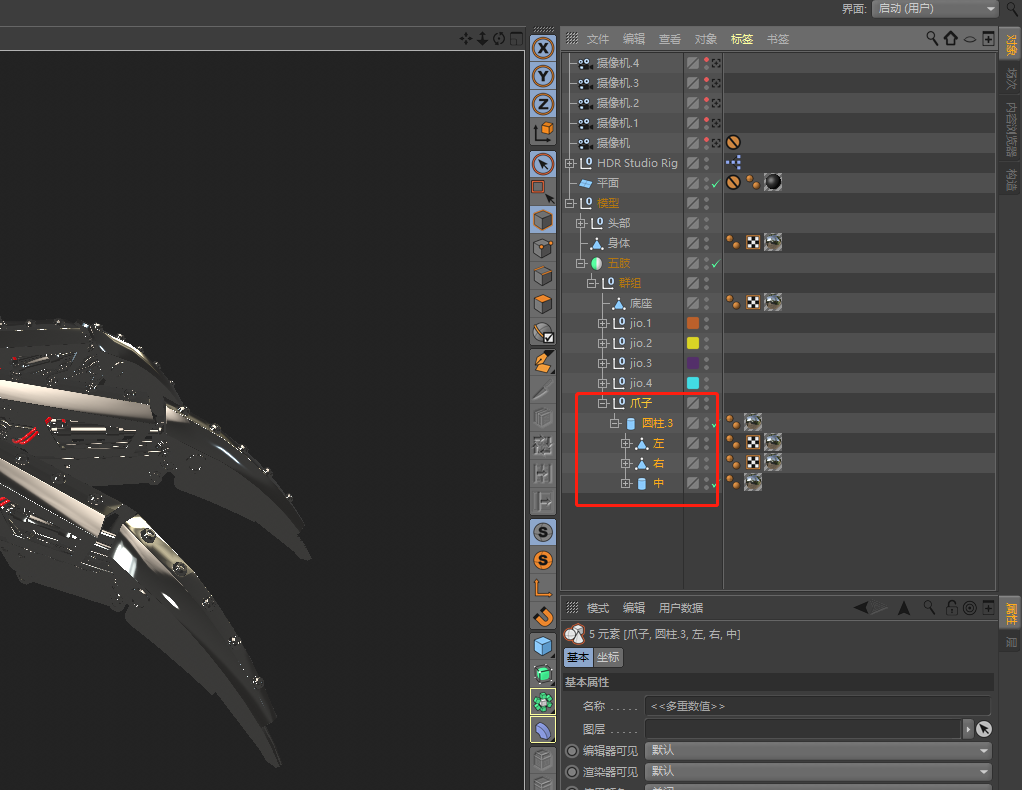
Task: Select the live selection arrow tool
Action: point(542,164)
